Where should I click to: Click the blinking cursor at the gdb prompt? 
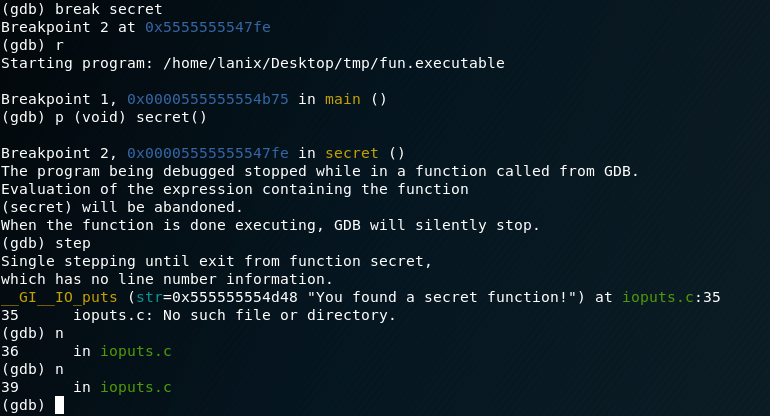coord(59,405)
